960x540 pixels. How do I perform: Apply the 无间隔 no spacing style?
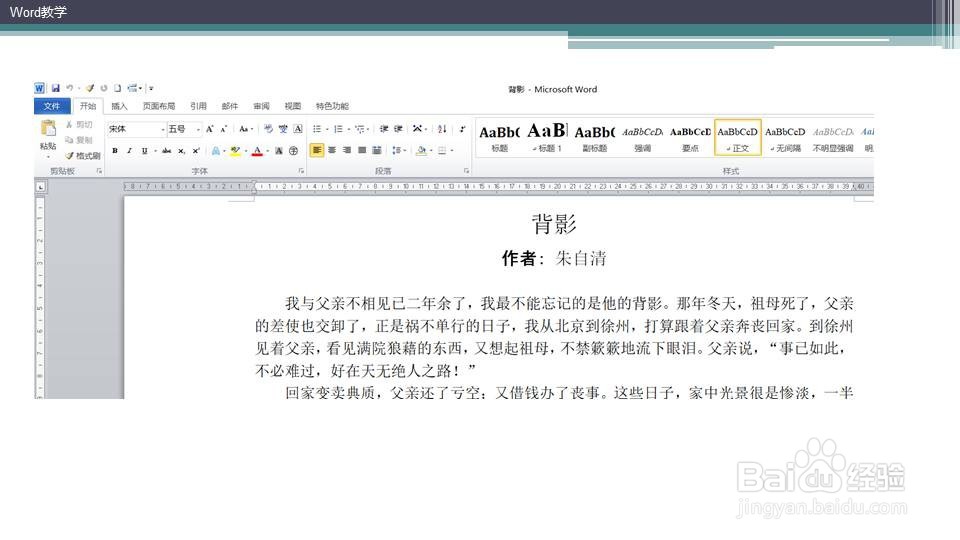point(786,138)
